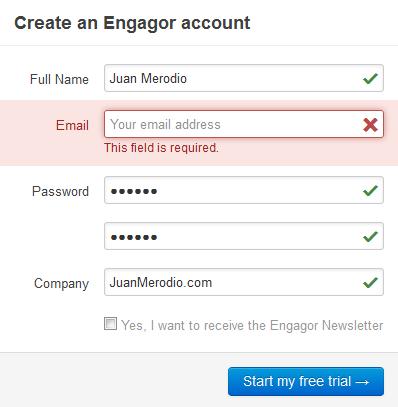Start my free trial button
This screenshot has height=407, width=398.
pyautogui.click(x=306, y=382)
